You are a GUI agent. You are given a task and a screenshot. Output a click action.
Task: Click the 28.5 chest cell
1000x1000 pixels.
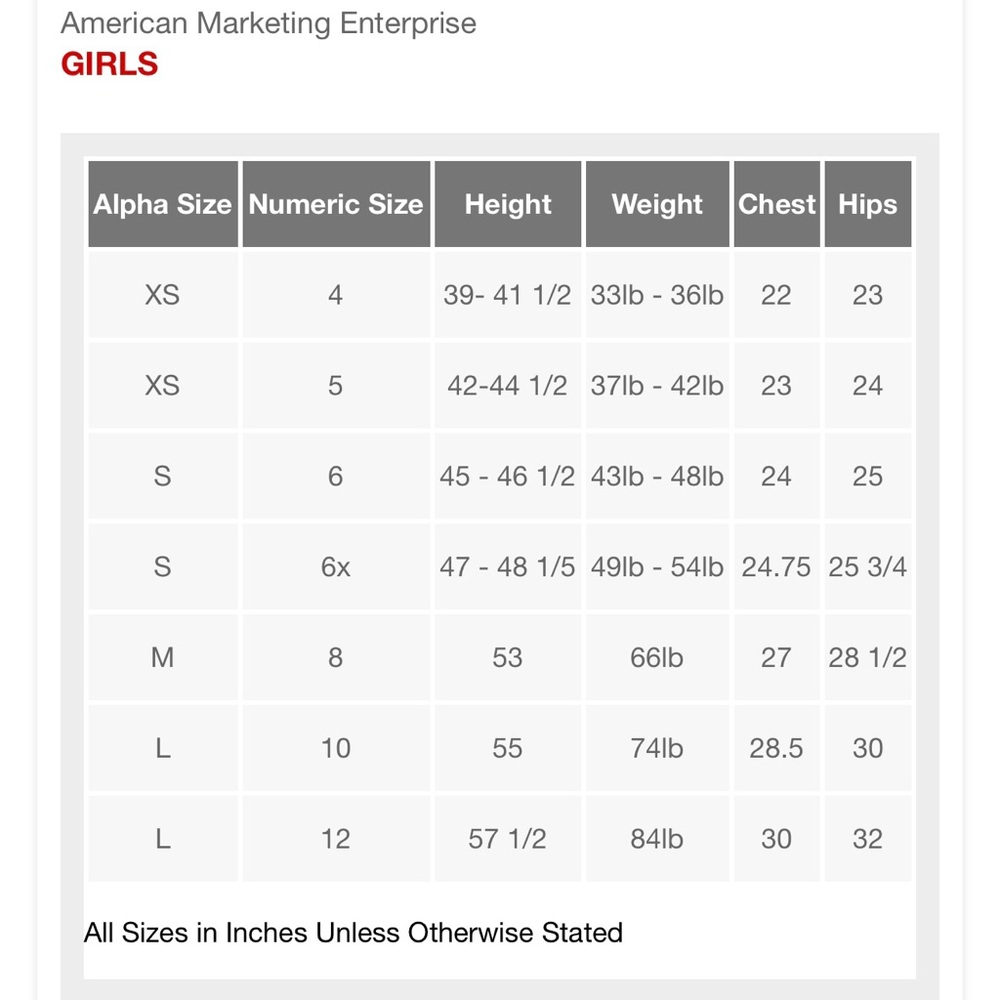pos(777,747)
